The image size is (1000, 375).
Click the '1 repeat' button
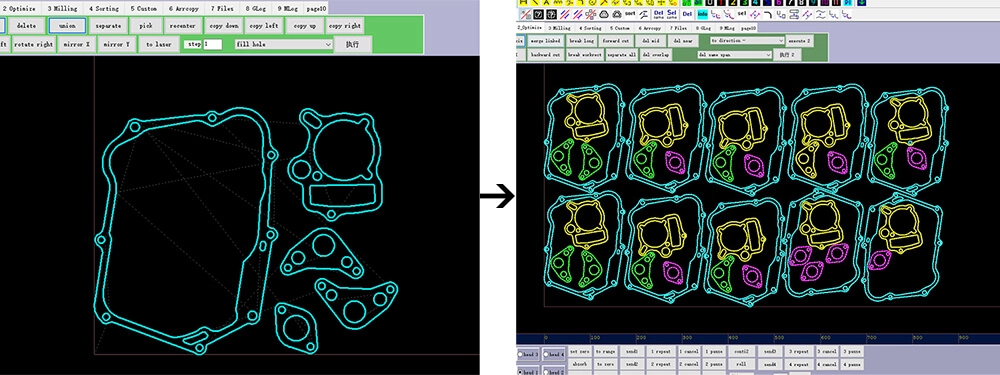pos(661,351)
